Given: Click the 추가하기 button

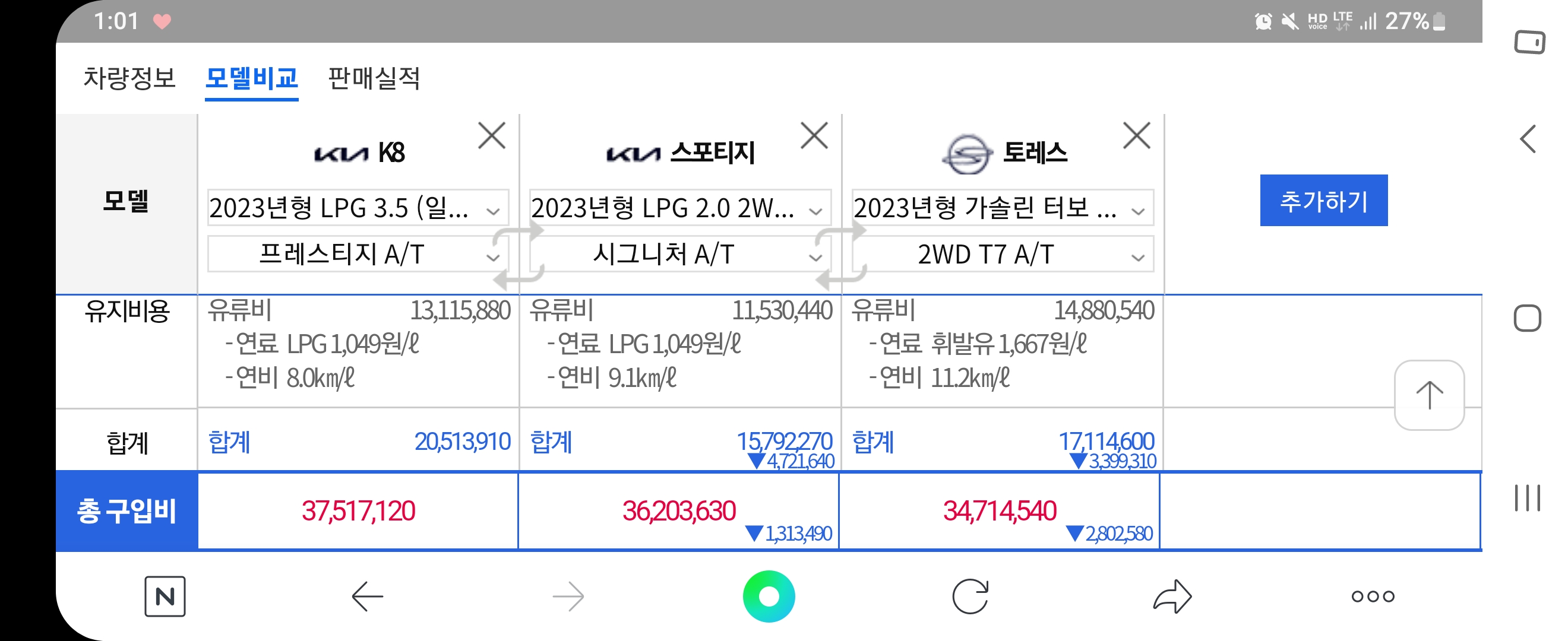Looking at the screenshot, I should click(x=1323, y=201).
